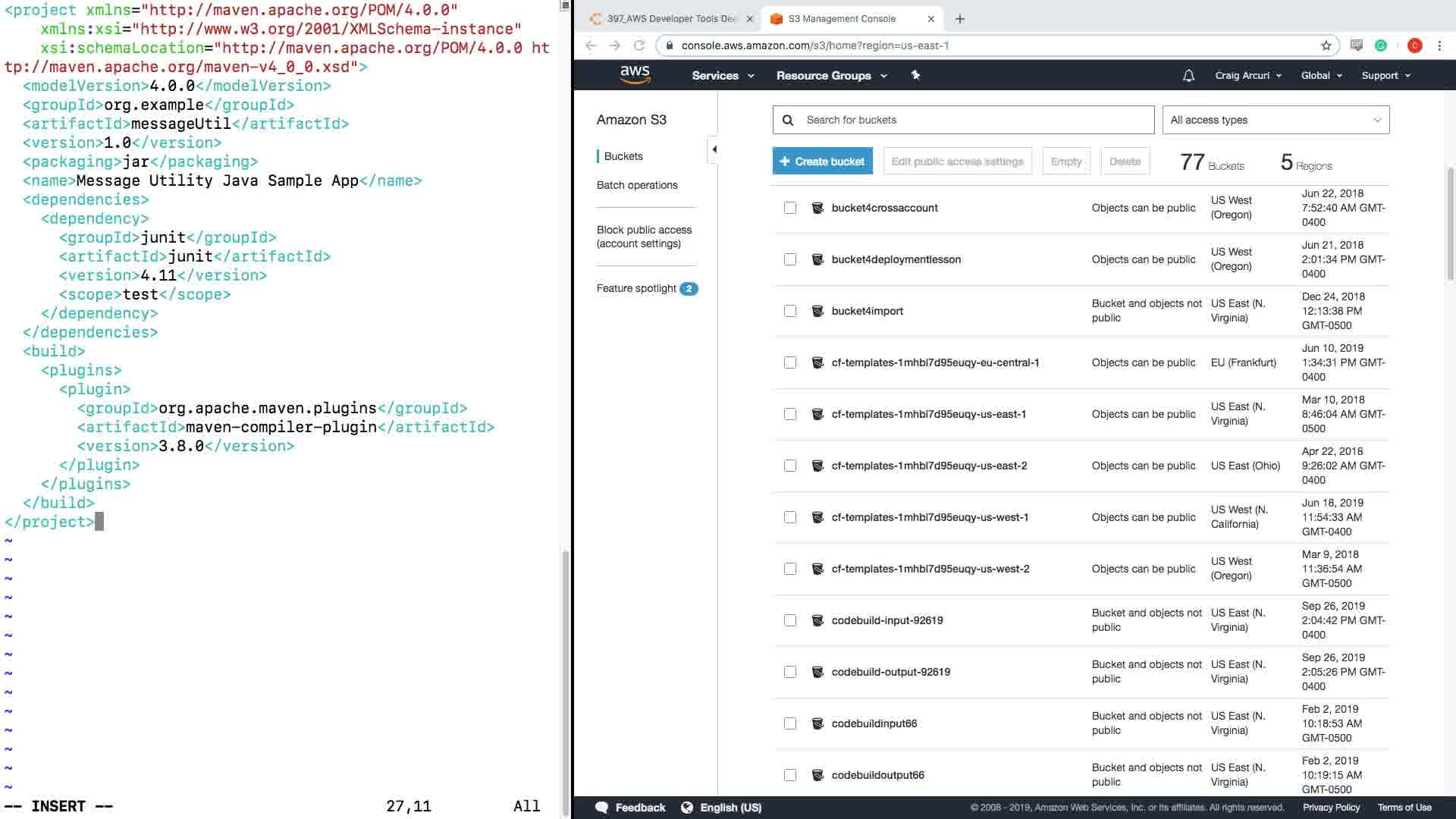This screenshot has height=819, width=1456.
Task: Open the notifications bell icon
Action: click(x=1188, y=75)
